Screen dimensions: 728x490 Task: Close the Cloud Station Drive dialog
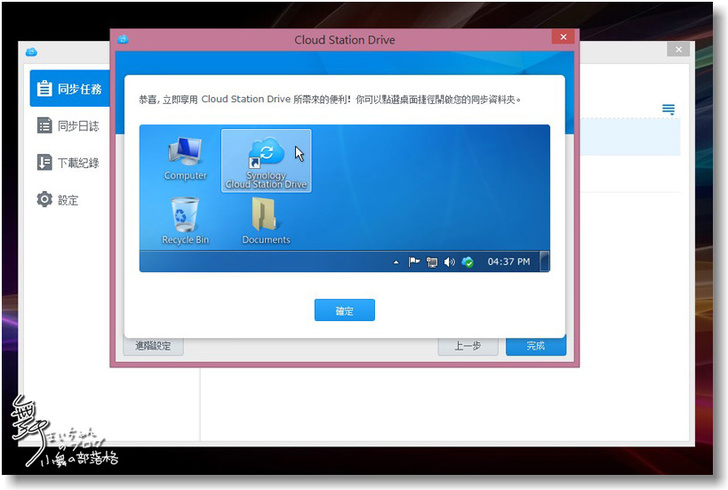563,37
